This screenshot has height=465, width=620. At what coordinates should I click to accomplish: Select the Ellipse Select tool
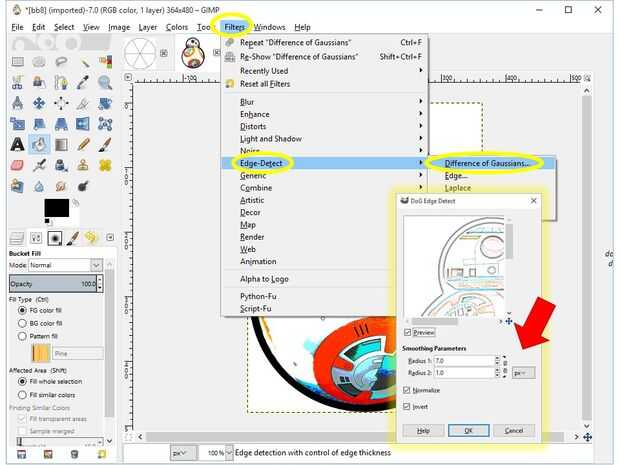(39, 62)
